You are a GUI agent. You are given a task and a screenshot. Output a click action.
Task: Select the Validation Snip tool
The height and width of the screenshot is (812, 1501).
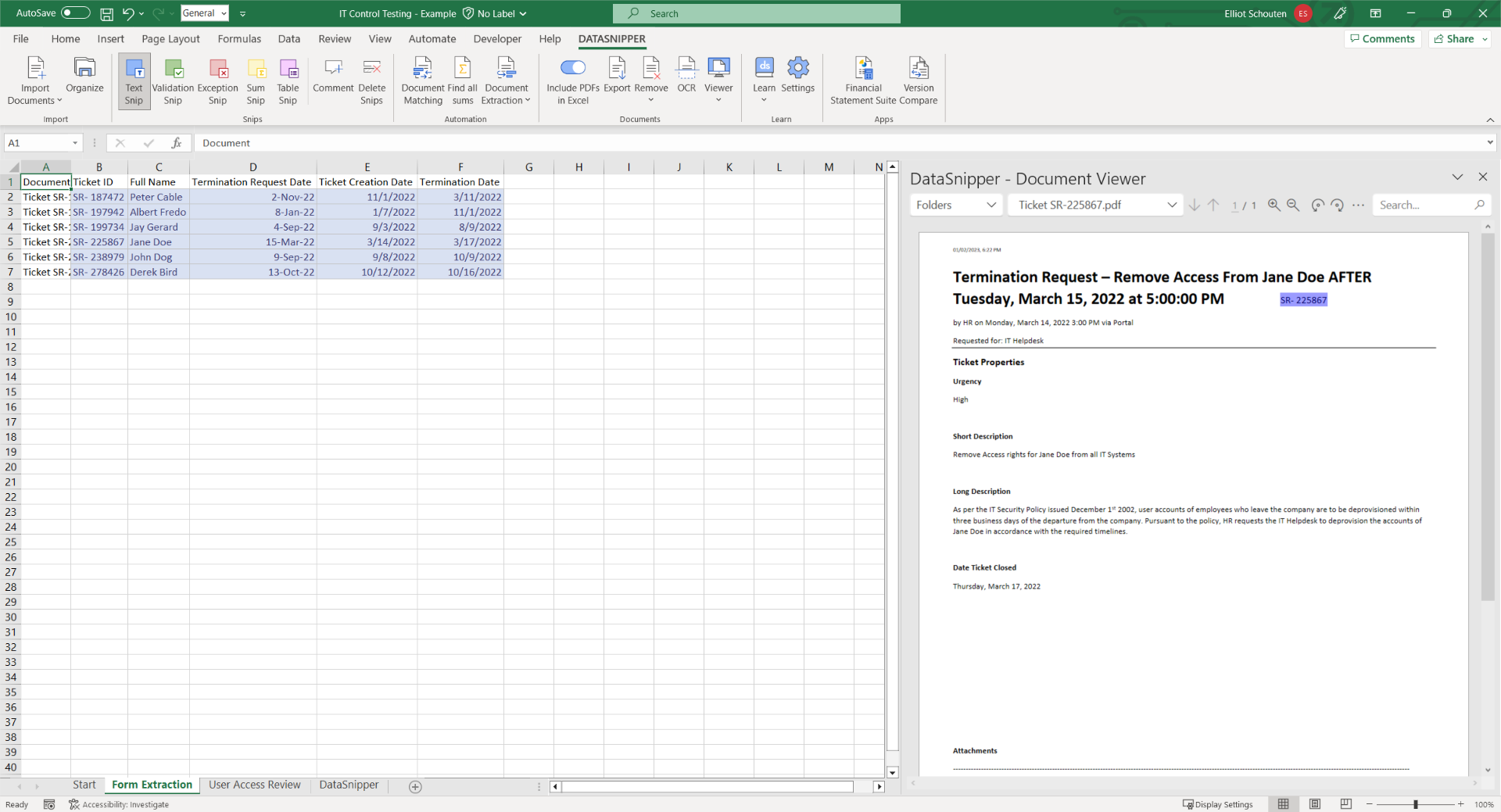tap(173, 80)
